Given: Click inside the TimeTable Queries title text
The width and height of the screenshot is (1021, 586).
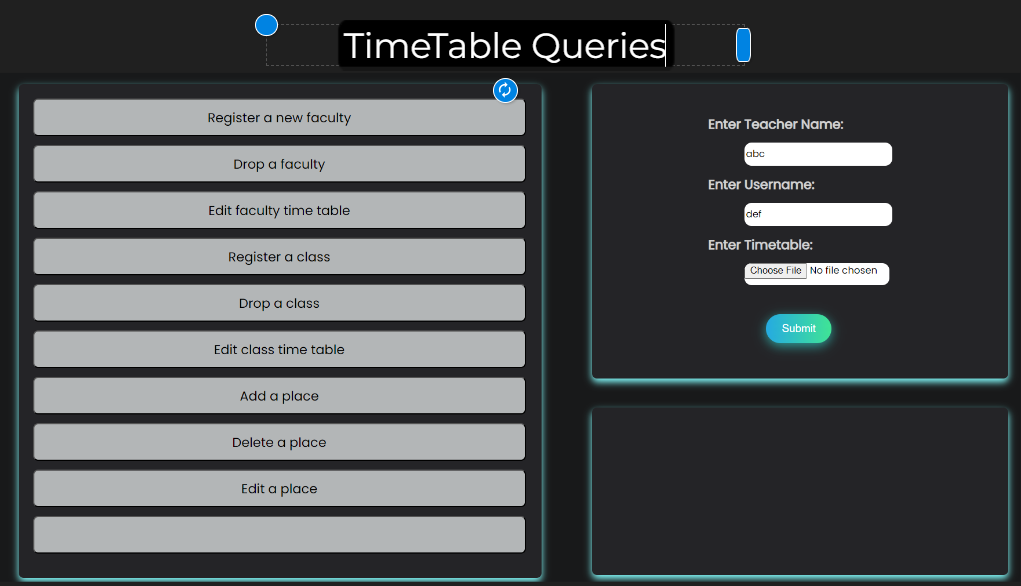Looking at the screenshot, I should pyautogui.click(x=504, y=46).
